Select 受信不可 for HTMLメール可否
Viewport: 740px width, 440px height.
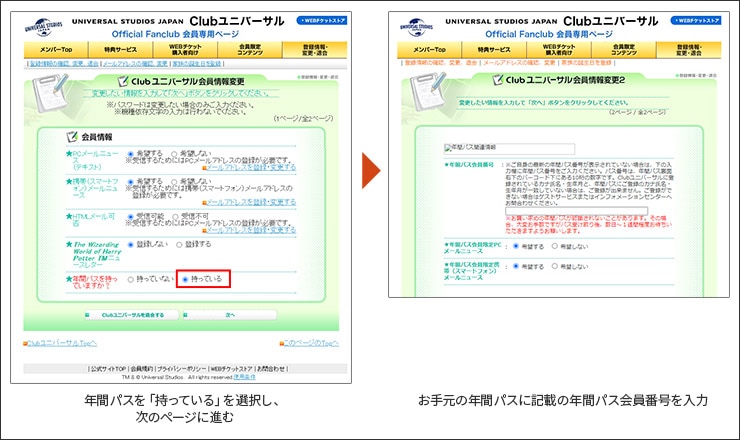point(175,216)
